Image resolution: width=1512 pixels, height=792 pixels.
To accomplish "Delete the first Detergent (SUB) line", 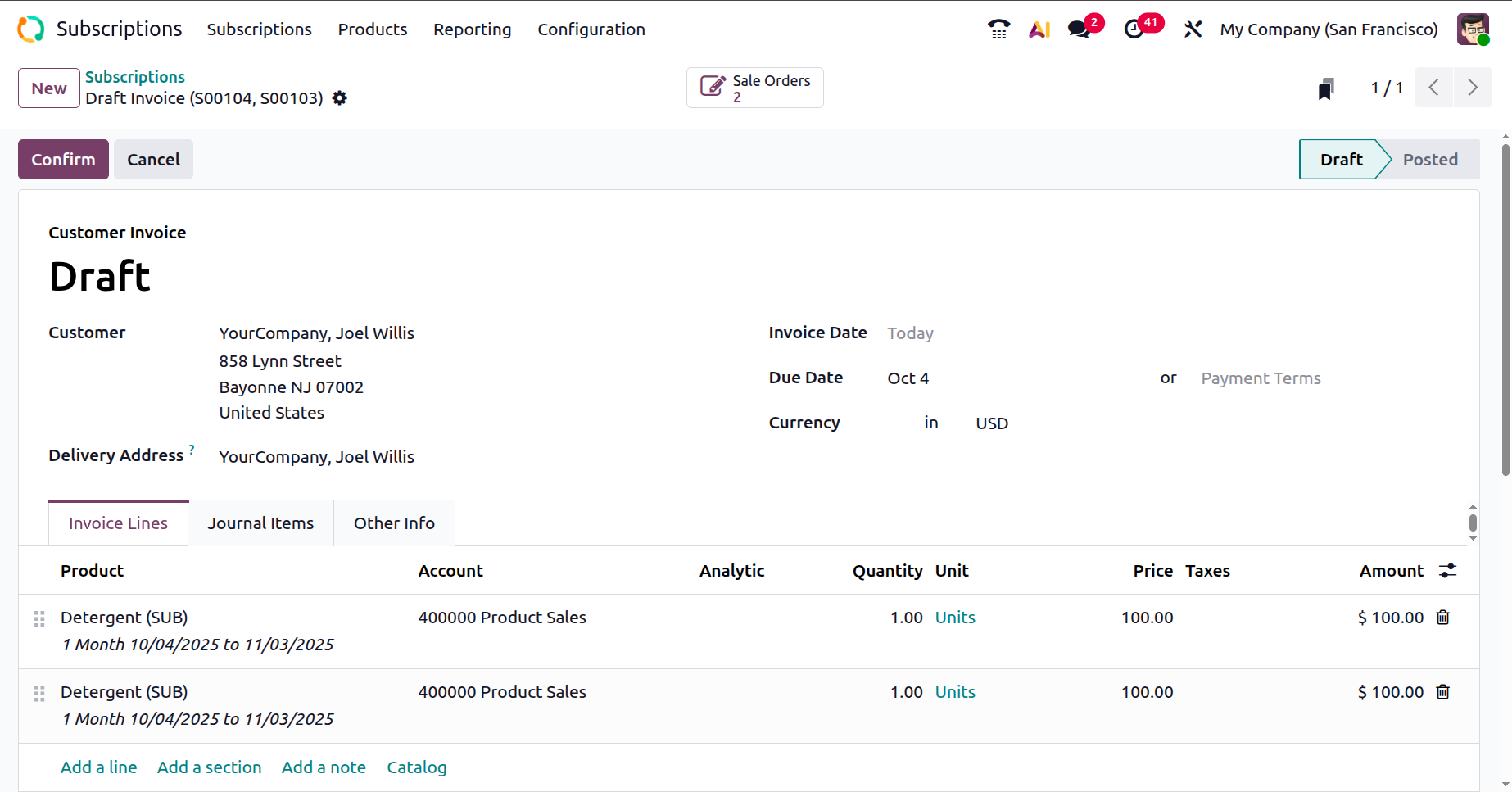I will 1443,618.
